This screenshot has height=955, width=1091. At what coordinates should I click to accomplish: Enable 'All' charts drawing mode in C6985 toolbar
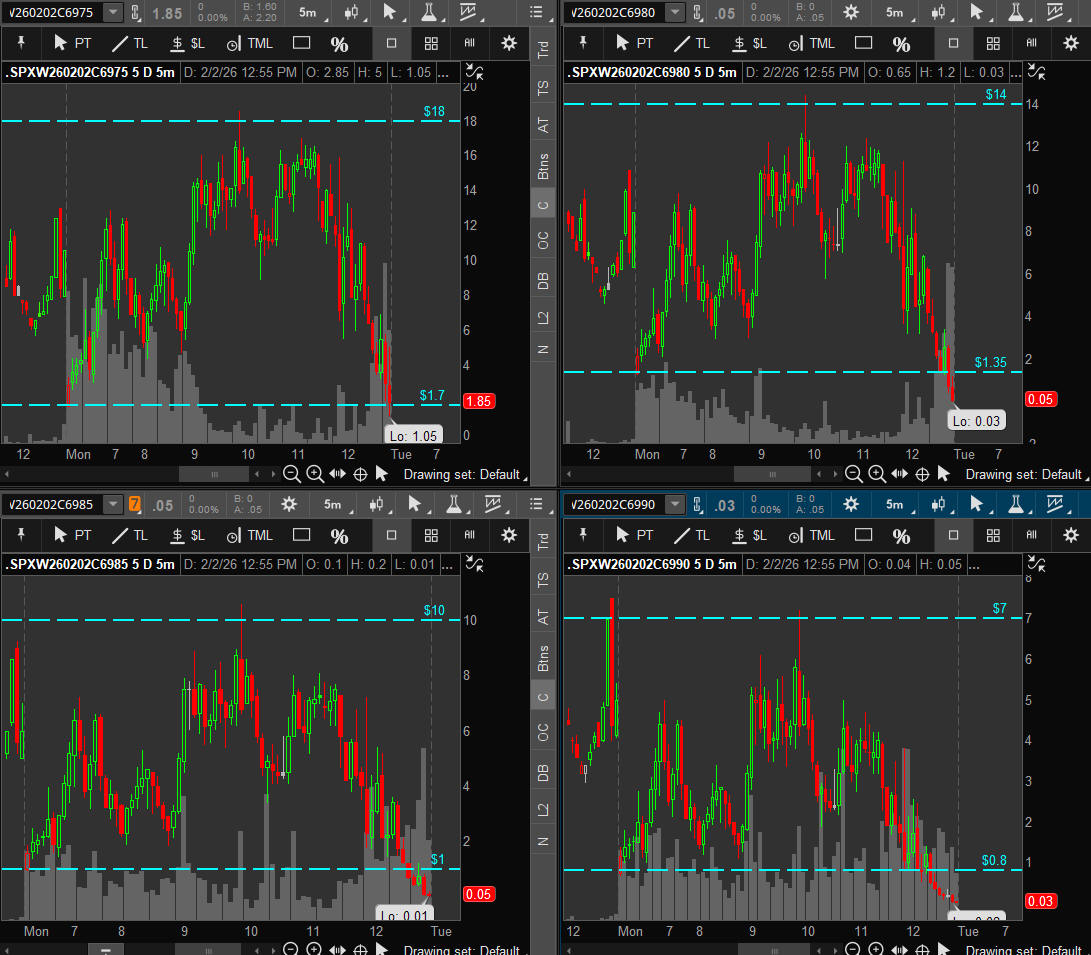pyautogui.click(x=470, y=535)
